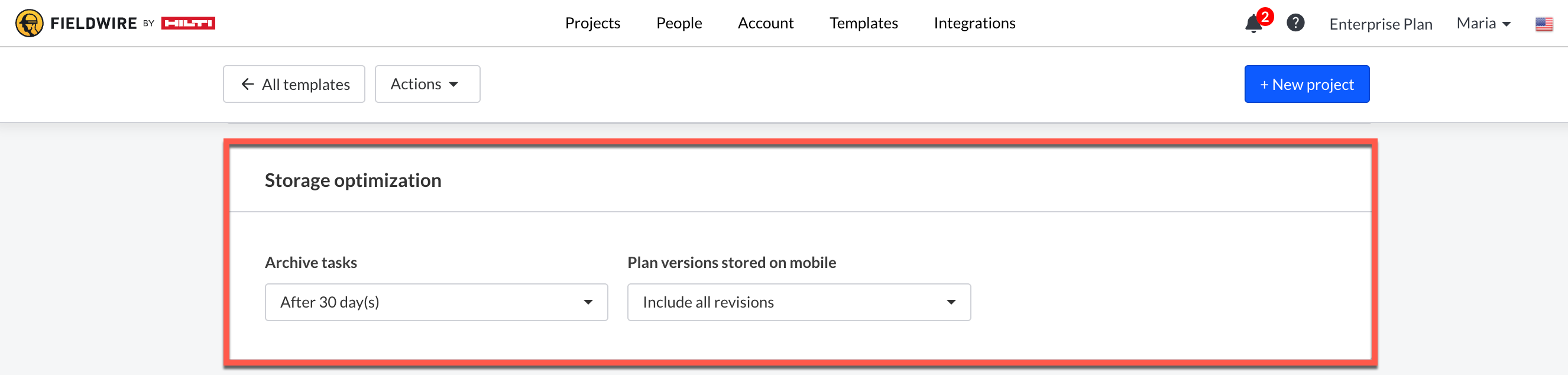Click the Enterprise Plan link
Screen dimensions: 1568x375
[x=1380, y=24]
